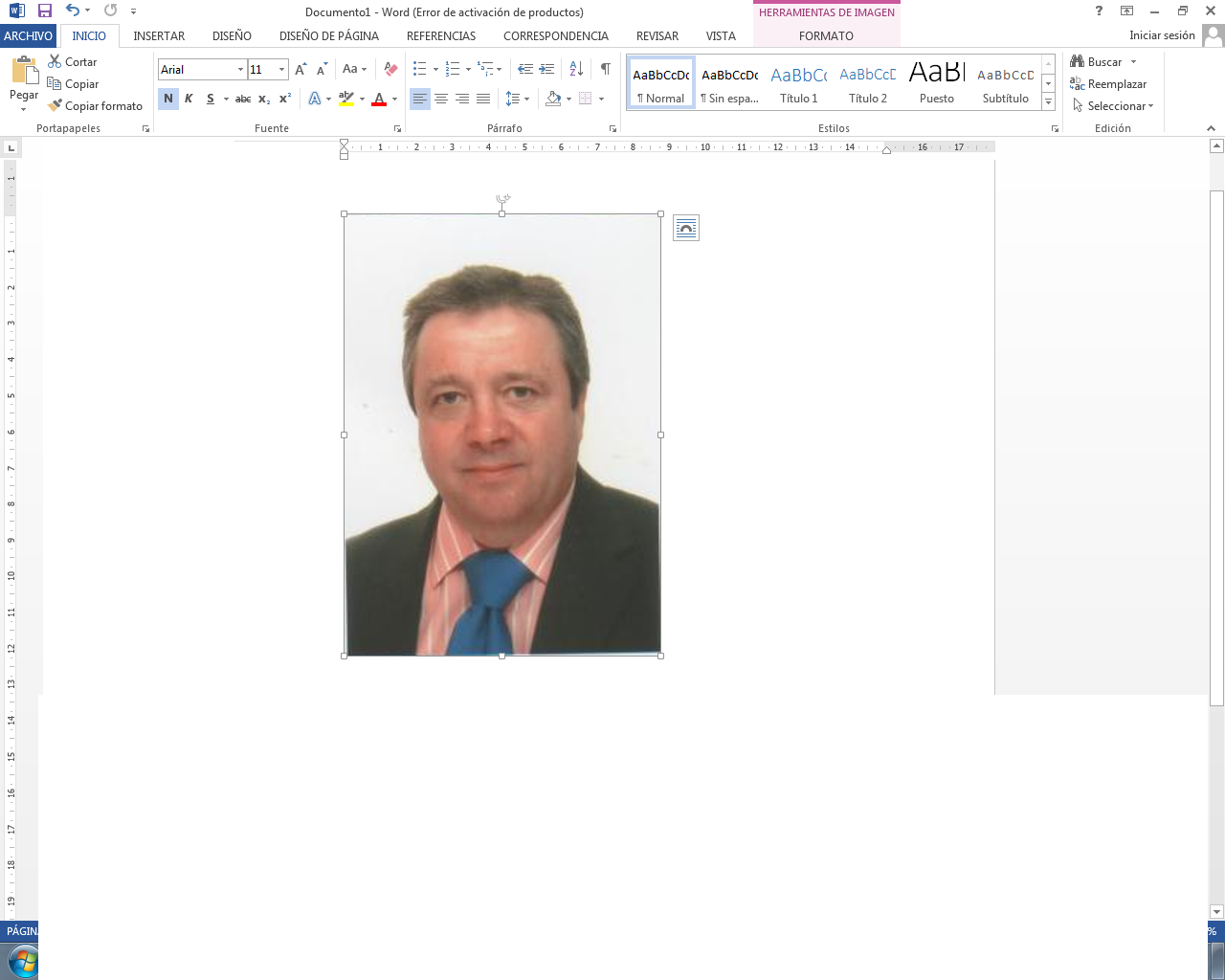Apply superscript formatting

tap(285, 99)
